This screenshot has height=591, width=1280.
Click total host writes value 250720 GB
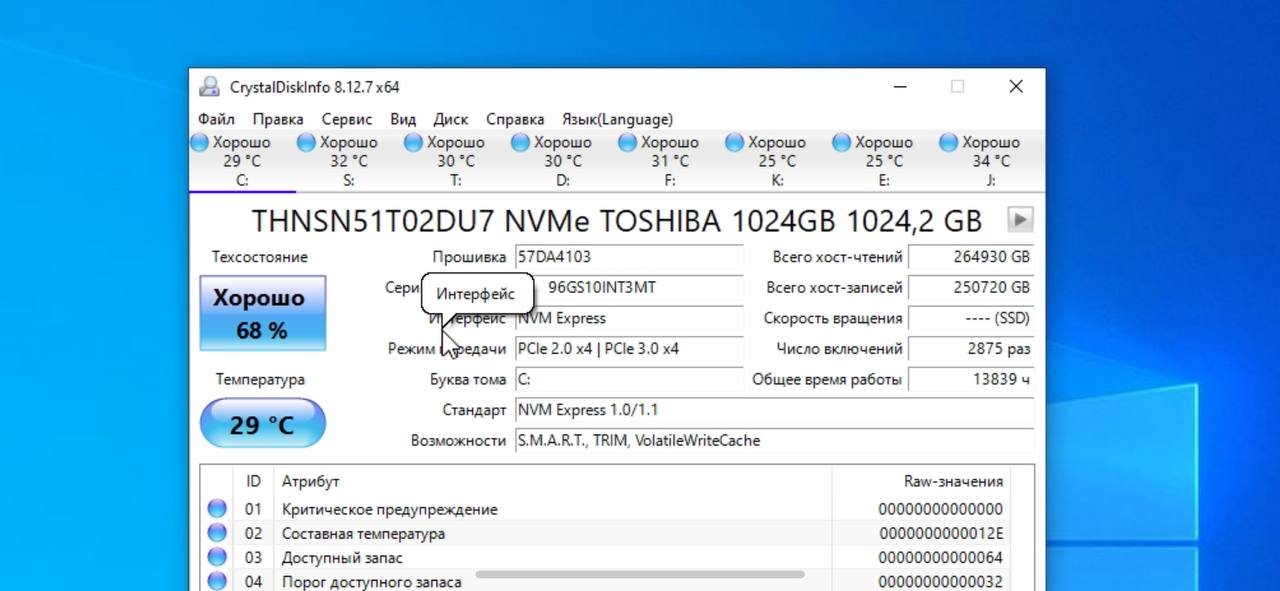[971, 288]
